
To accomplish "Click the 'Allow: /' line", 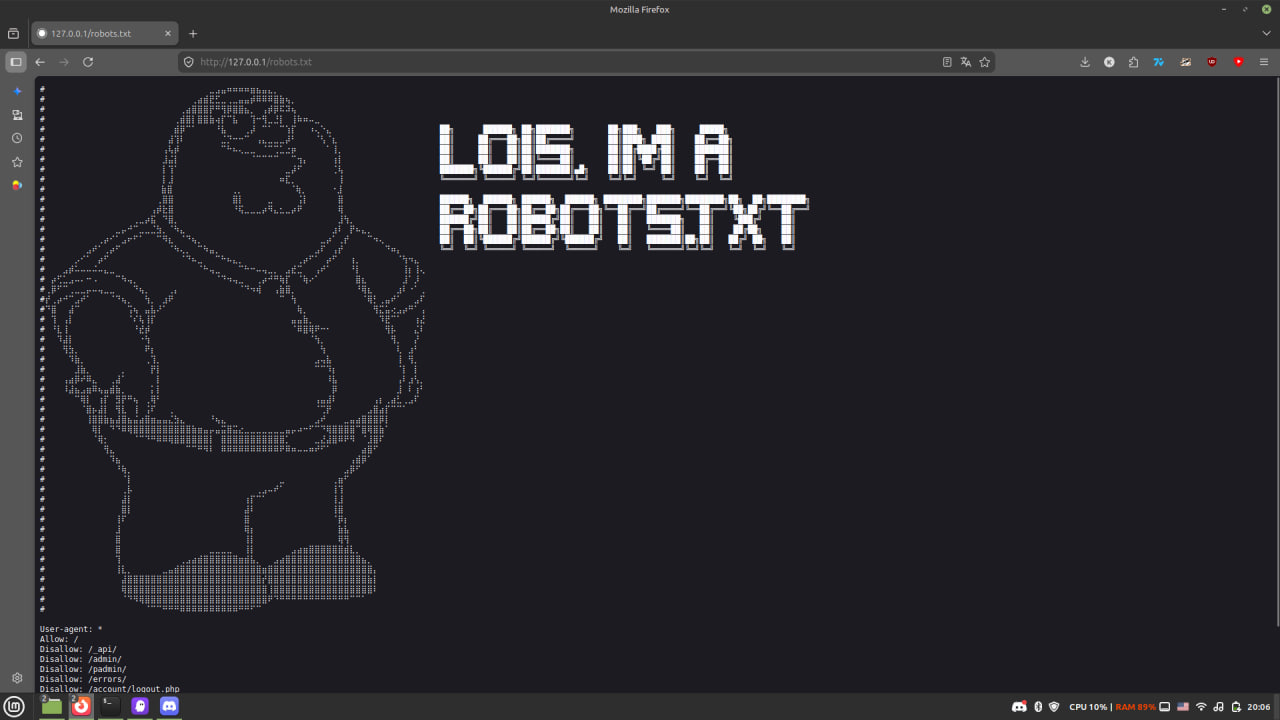I will coord(59,639).
